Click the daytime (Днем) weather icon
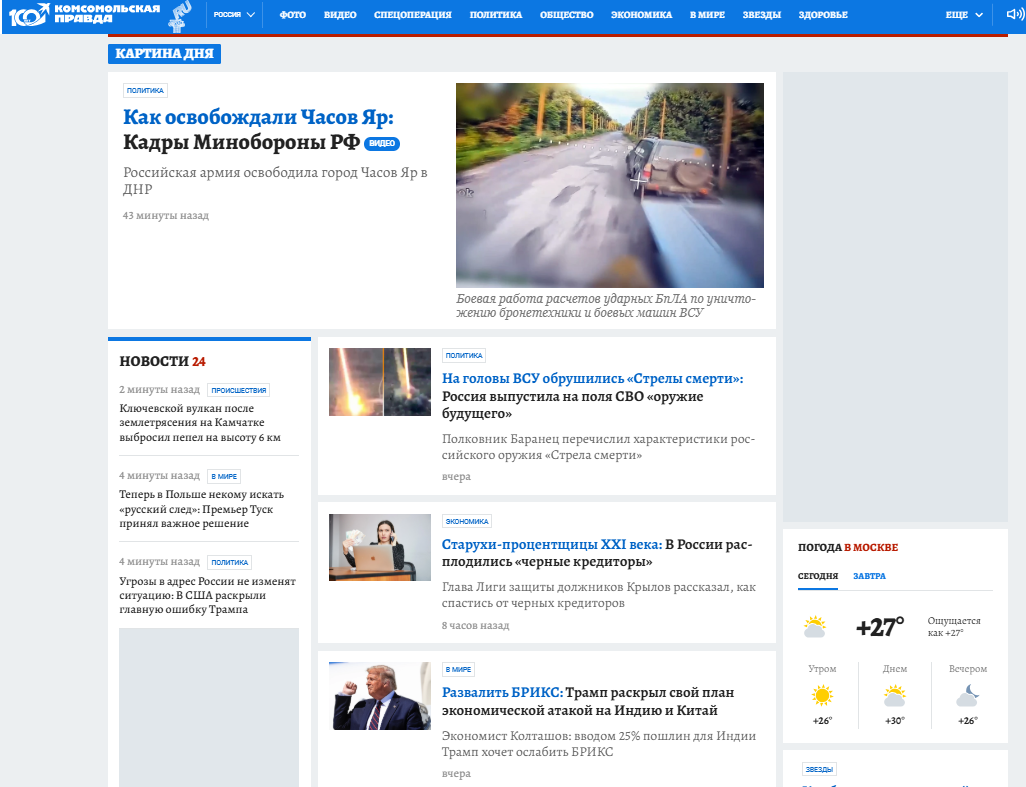1026x787 pixels. coord(895,696)
